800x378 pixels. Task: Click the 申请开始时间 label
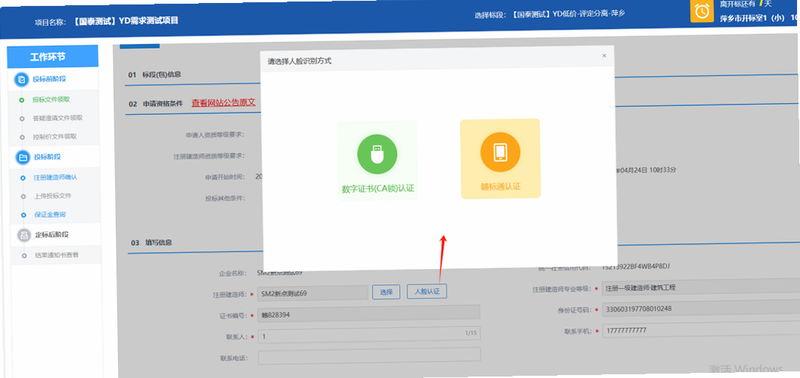click(224, 177)
